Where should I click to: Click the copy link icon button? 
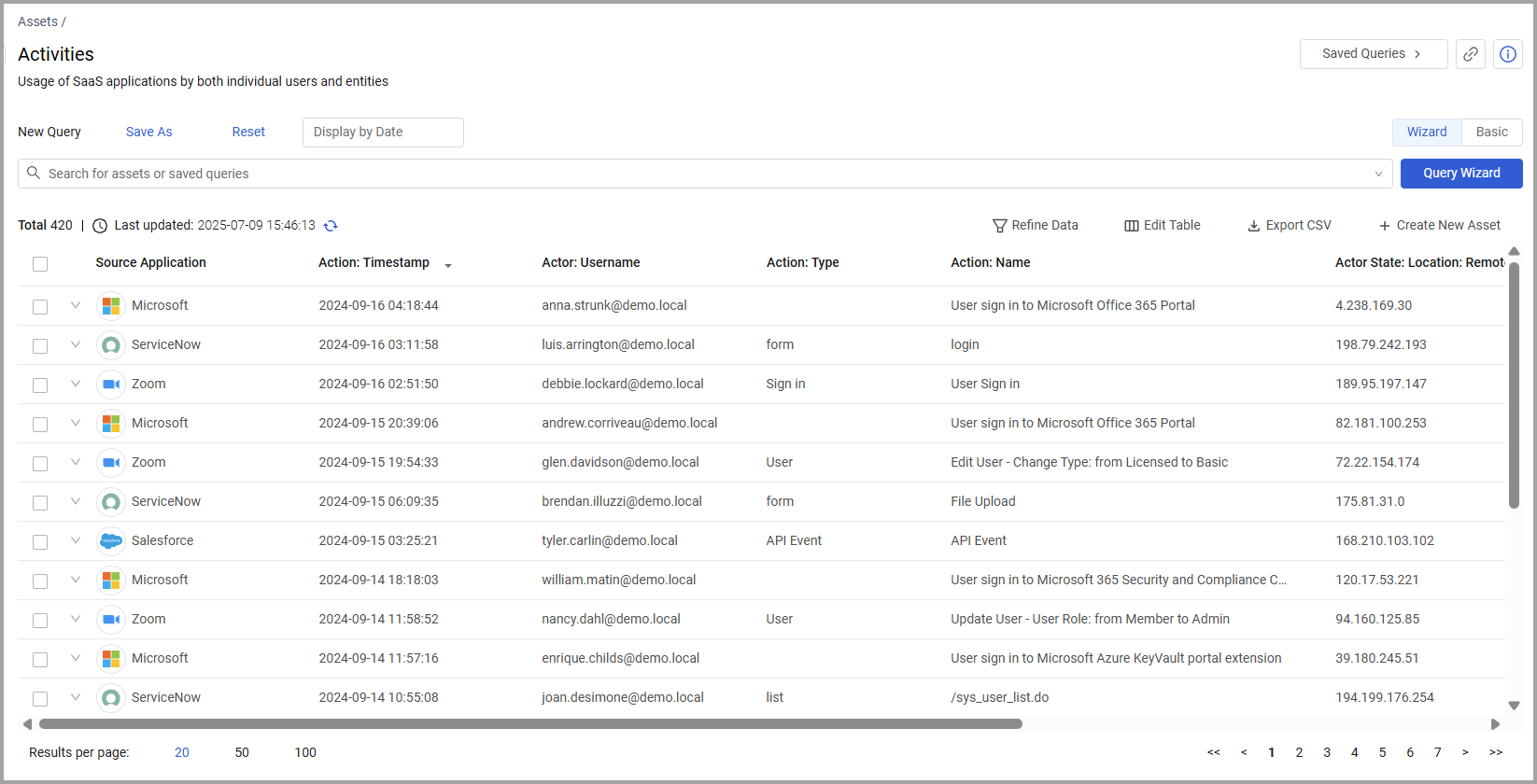tap(1471, 54)
